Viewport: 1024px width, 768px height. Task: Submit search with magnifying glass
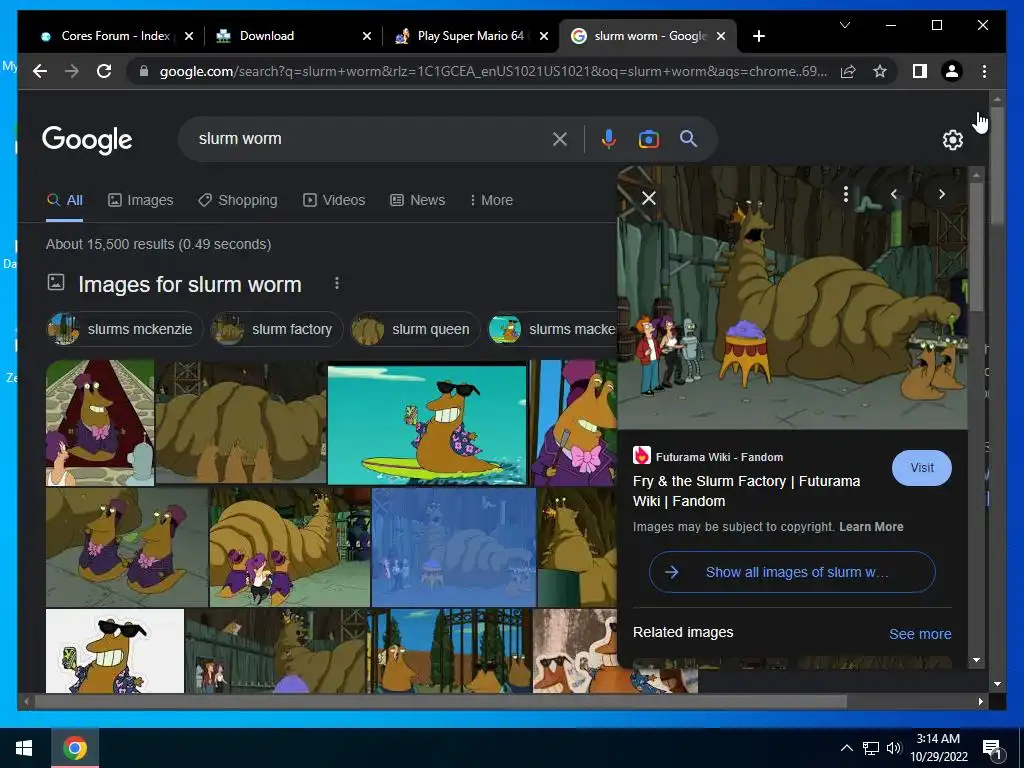pyautogui.click(x=688, y=139)
